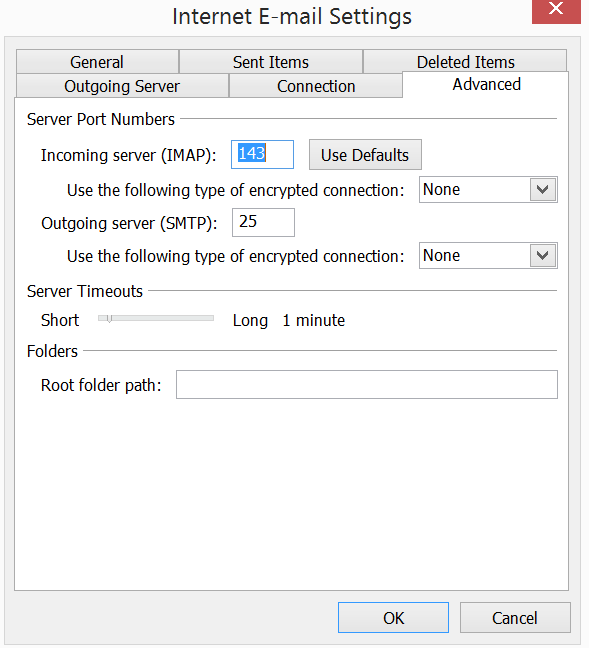This screenshot has width=589, height=648.
Task: Click the IMAP encryption None combo box
Action: point(488,190)
